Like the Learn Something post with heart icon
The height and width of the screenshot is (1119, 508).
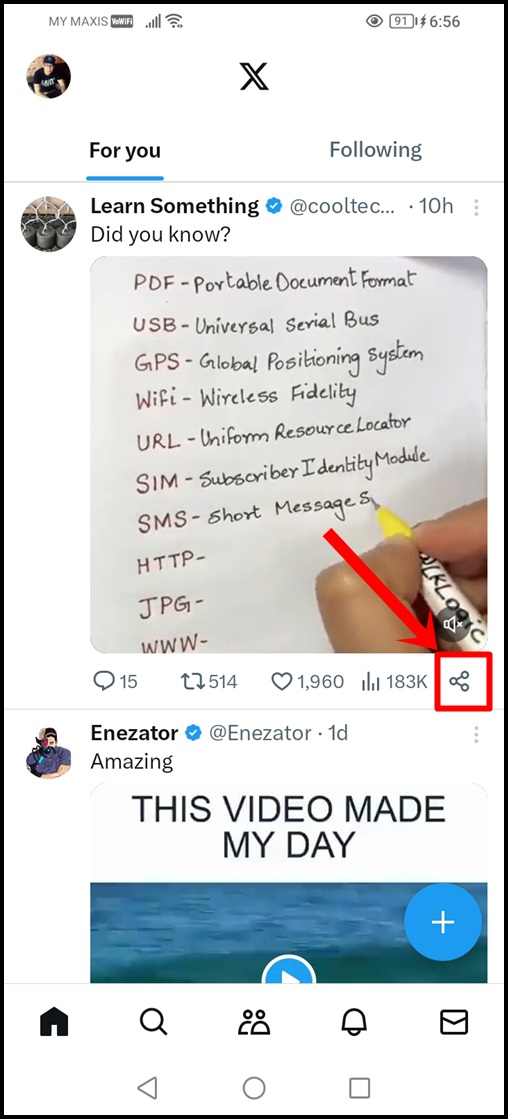coord(282,682)
